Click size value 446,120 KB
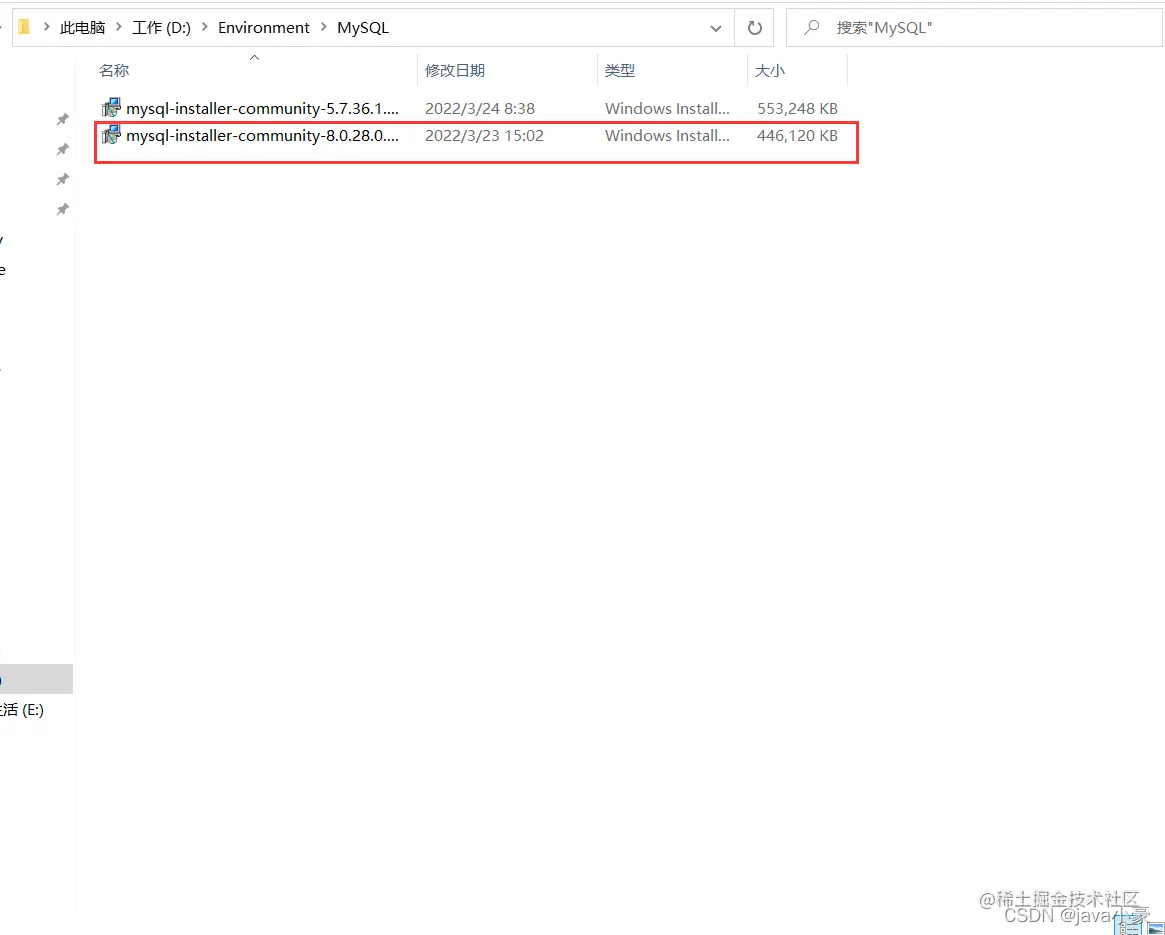The width and height of the screenshot is (1165, 935). (x=797, y=135)
